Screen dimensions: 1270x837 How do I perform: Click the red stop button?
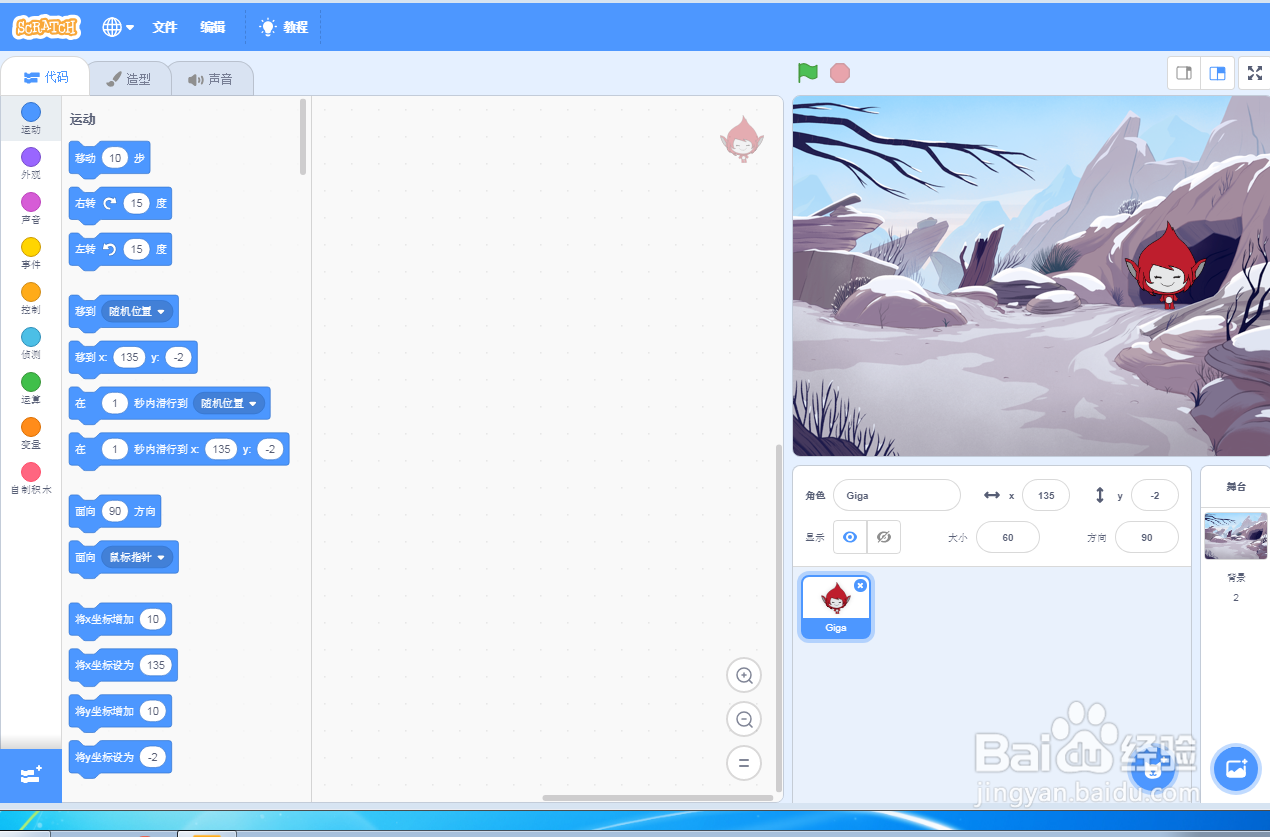pos(840,73)
